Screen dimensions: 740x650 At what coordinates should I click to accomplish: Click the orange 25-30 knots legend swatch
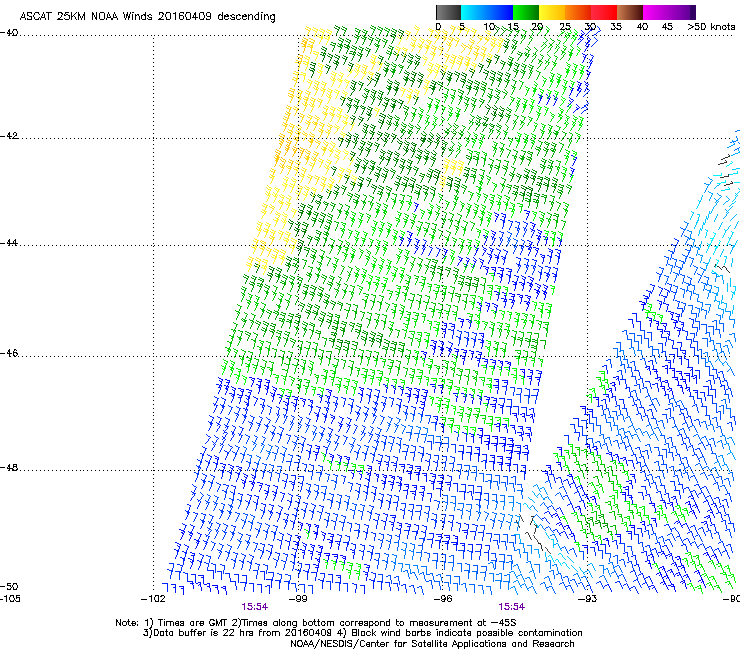(x=578, y=12)
